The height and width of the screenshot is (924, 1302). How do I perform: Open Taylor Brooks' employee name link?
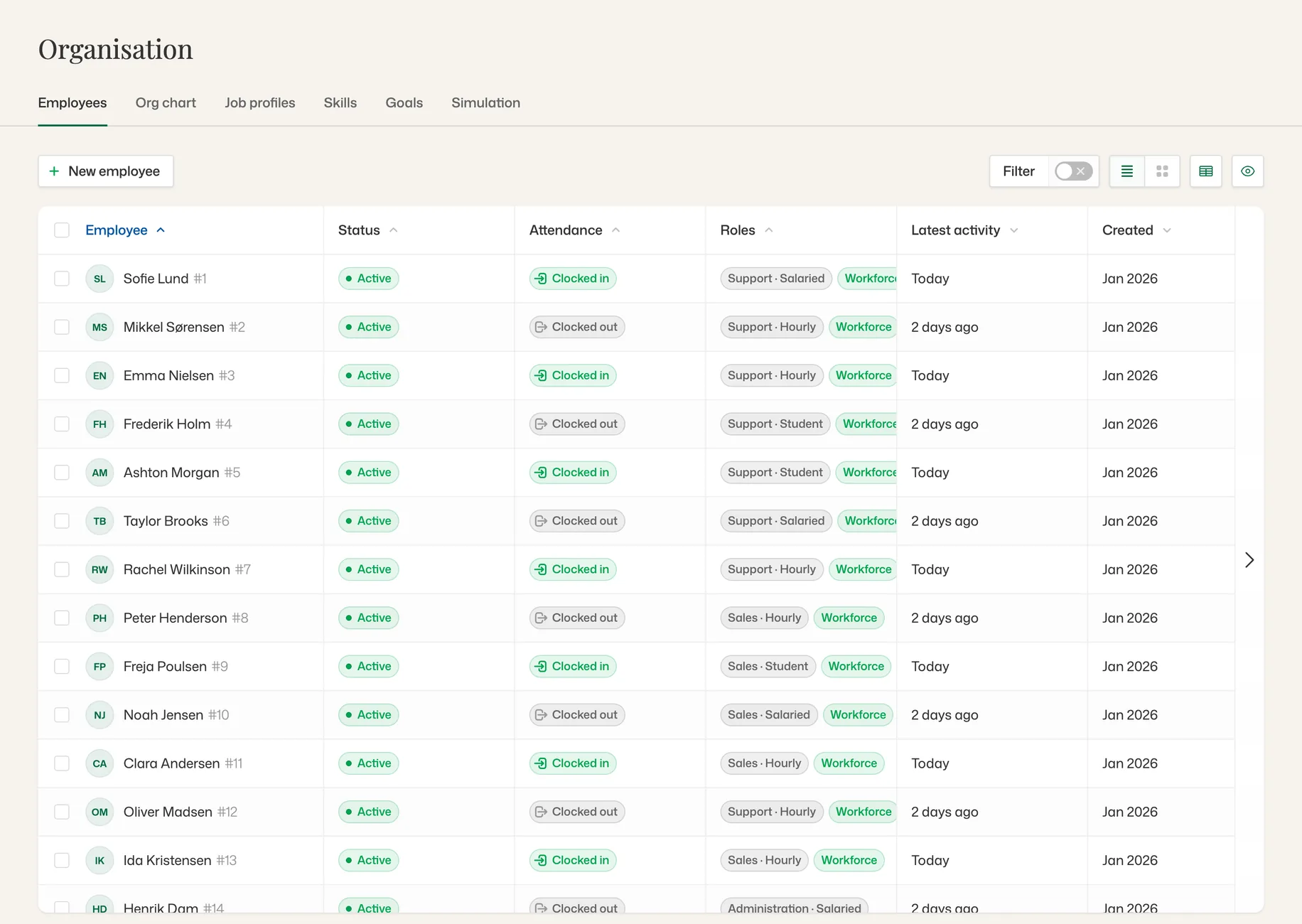pyautogui.click(x=166, y=521)
